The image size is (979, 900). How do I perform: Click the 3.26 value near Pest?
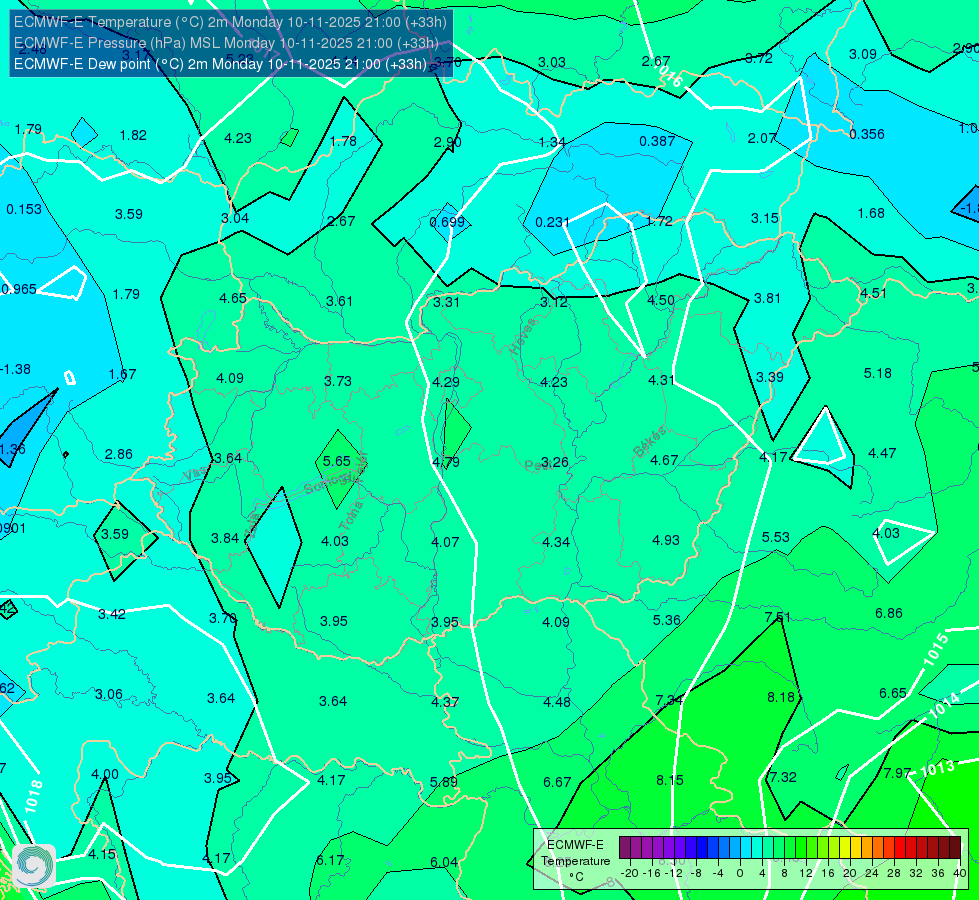pyautogui.click(x=554, y=462)
